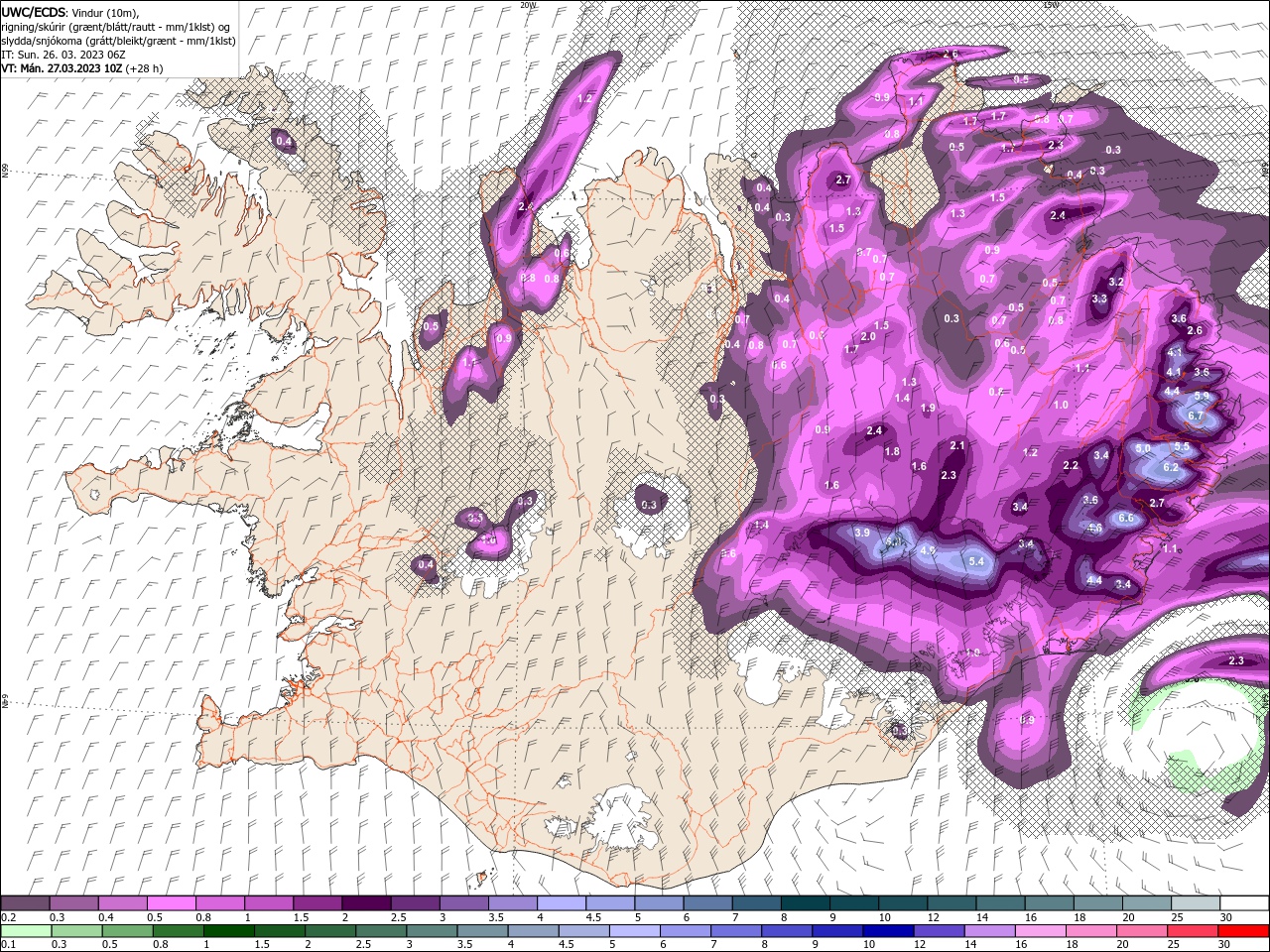Click the 5.4 snowfall value on the map

point(976,562)
